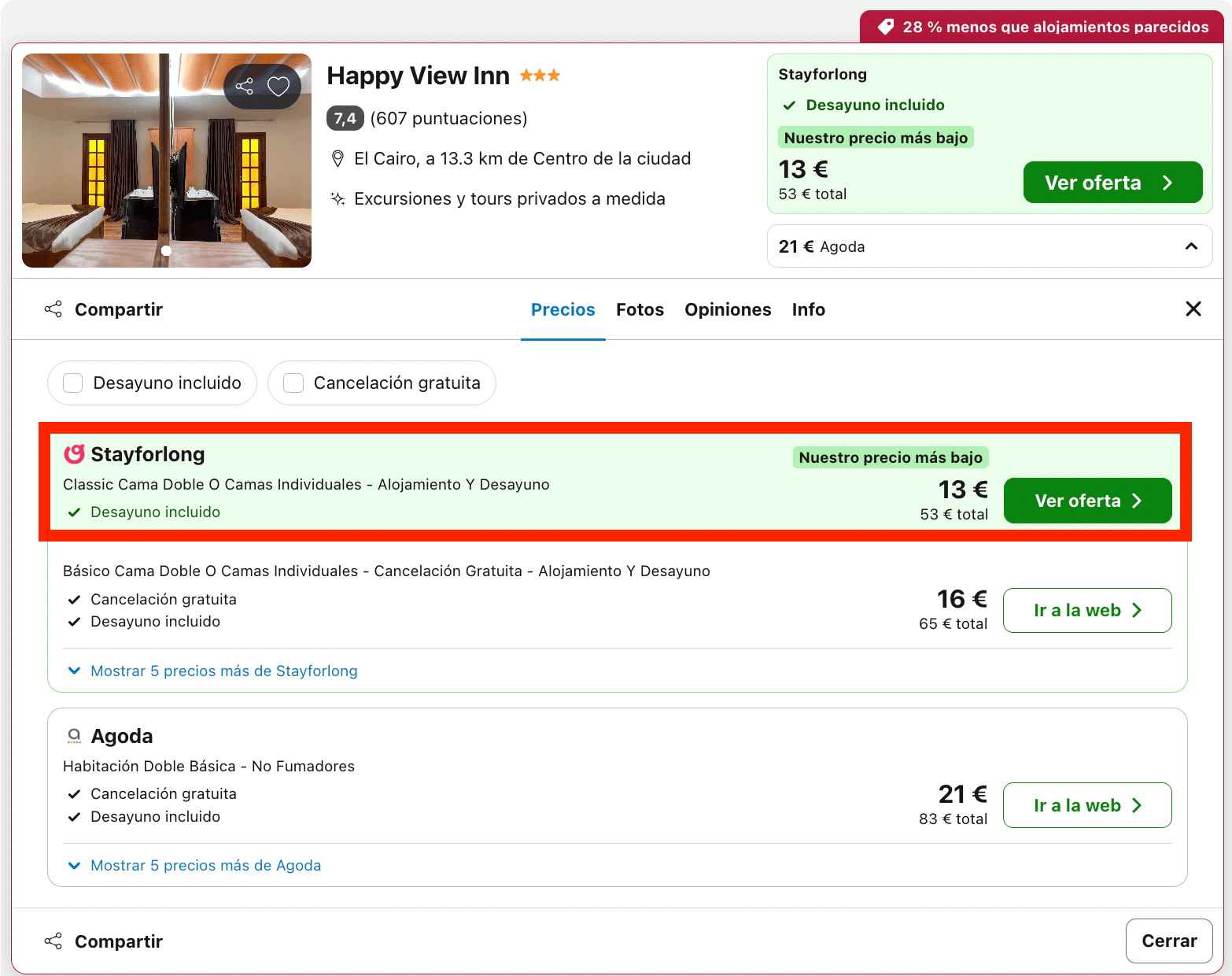Viewport: 1232px width, 976px height.
Task: Select the Info tab
Action: [809, 310]
